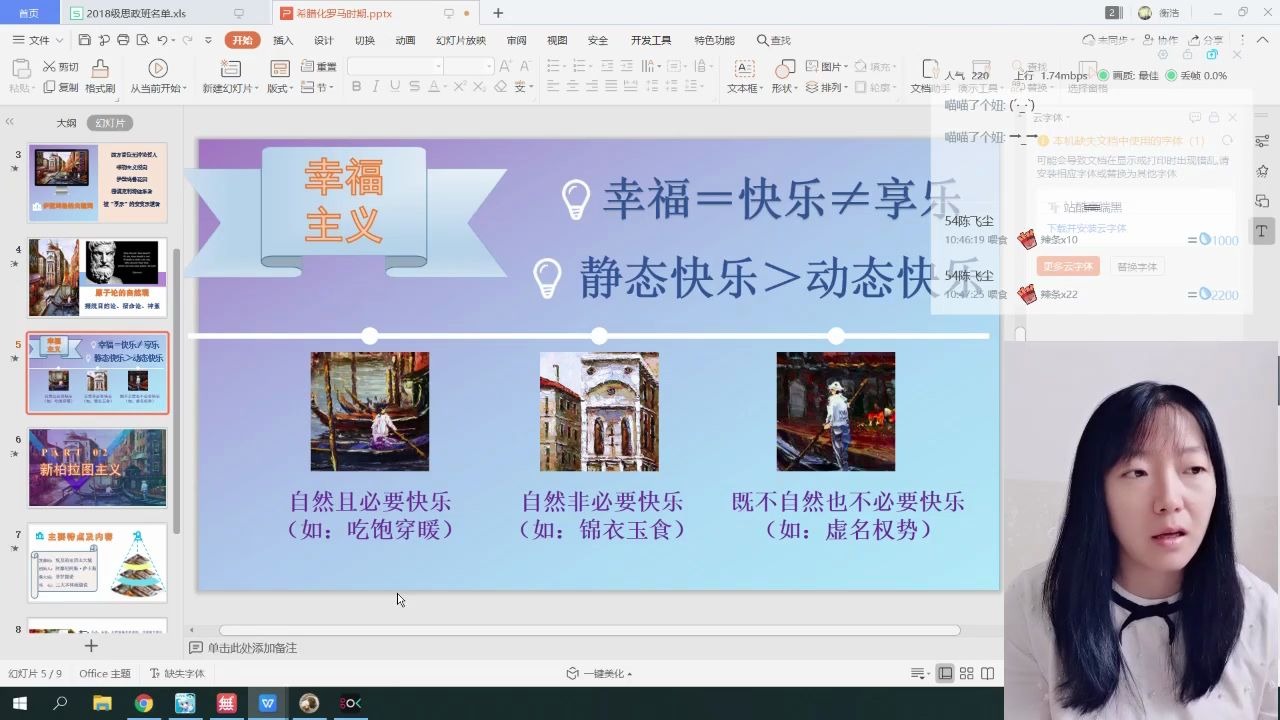
Task: Select slide 6 新柏拉图主义 thumbnail
Action: (x=97, y=468)
